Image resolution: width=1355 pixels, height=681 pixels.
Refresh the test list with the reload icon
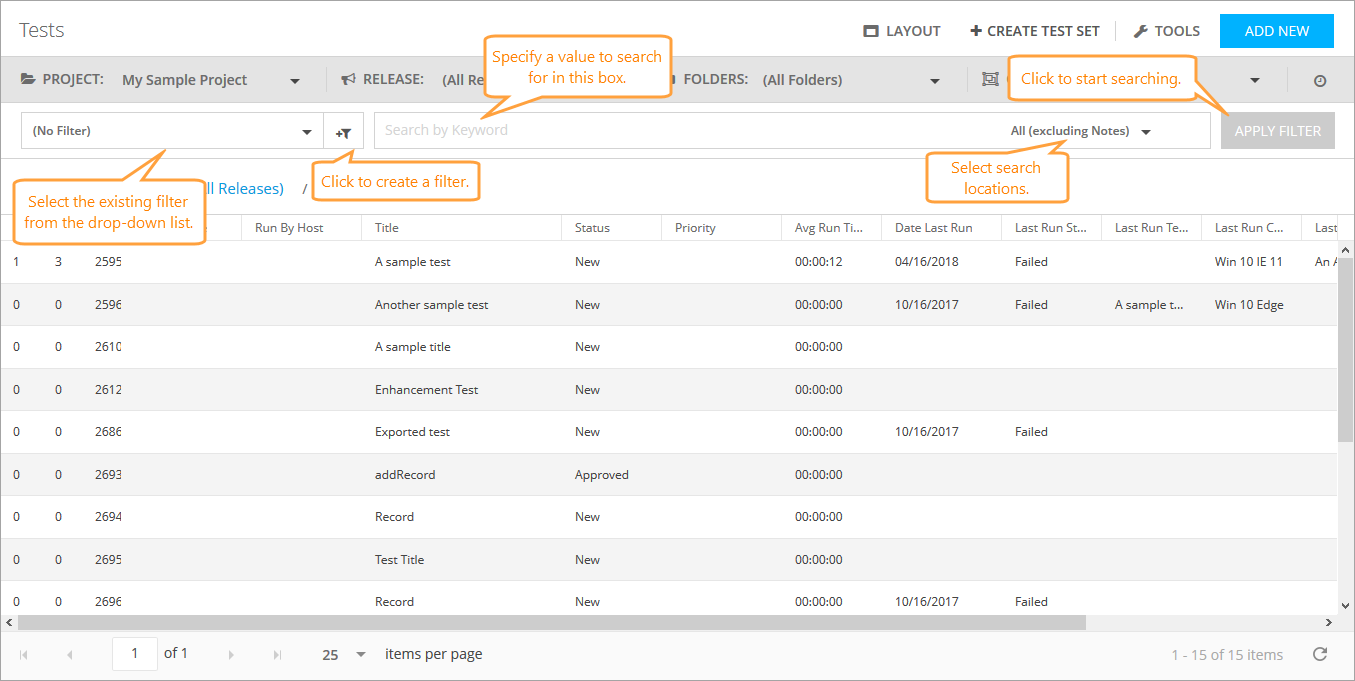[x=1319, y=654]
